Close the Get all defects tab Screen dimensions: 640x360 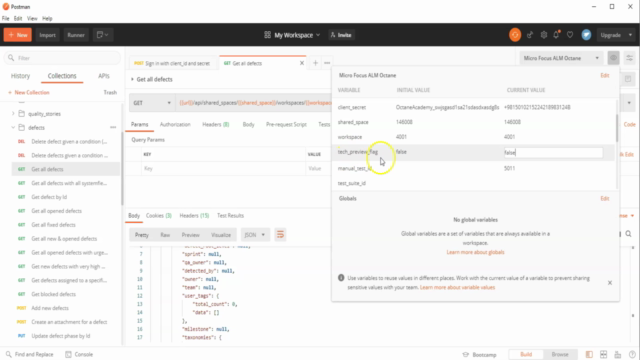coord(302,63)
